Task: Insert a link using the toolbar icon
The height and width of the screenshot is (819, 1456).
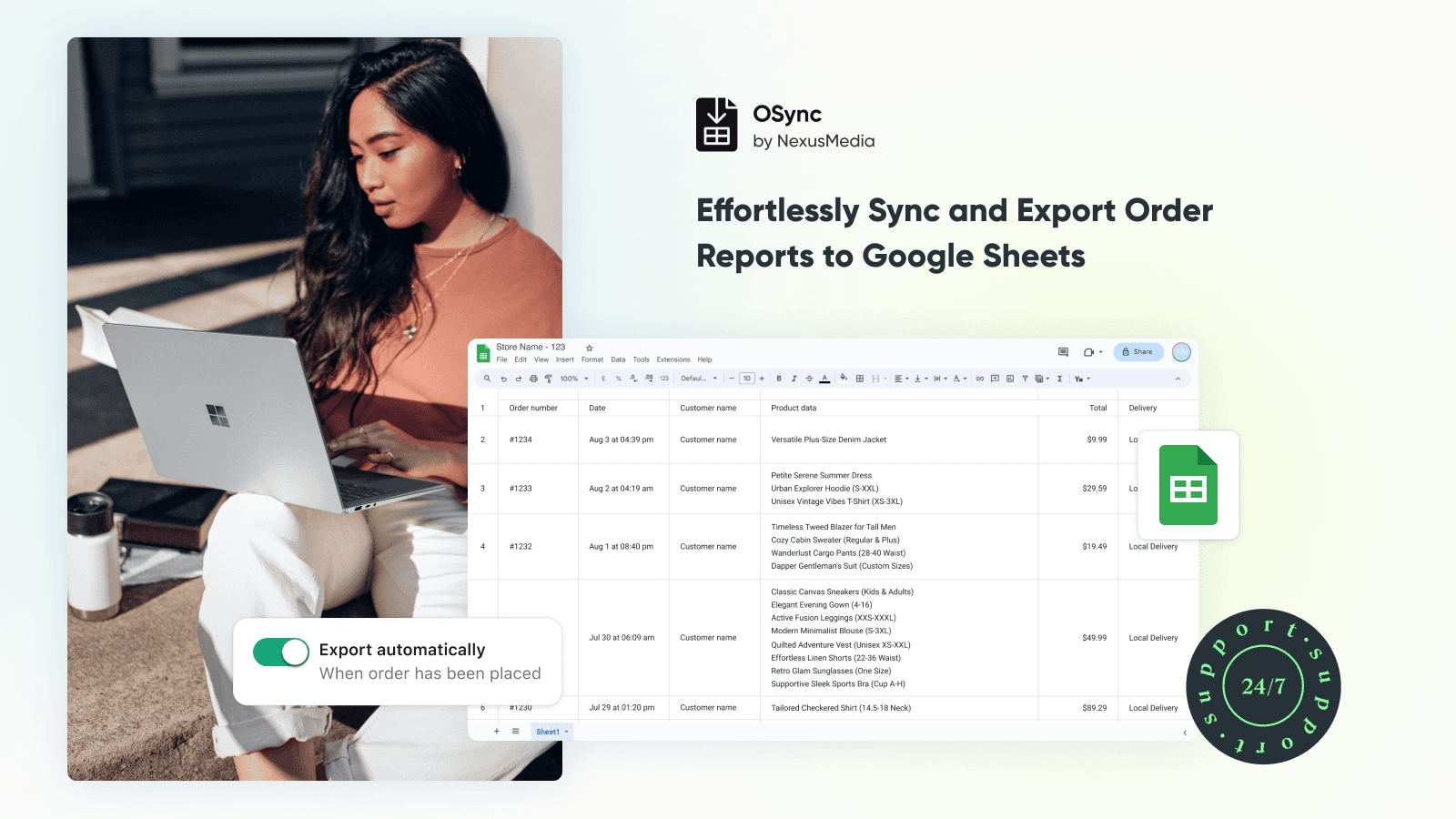Action: pos(981,379)
